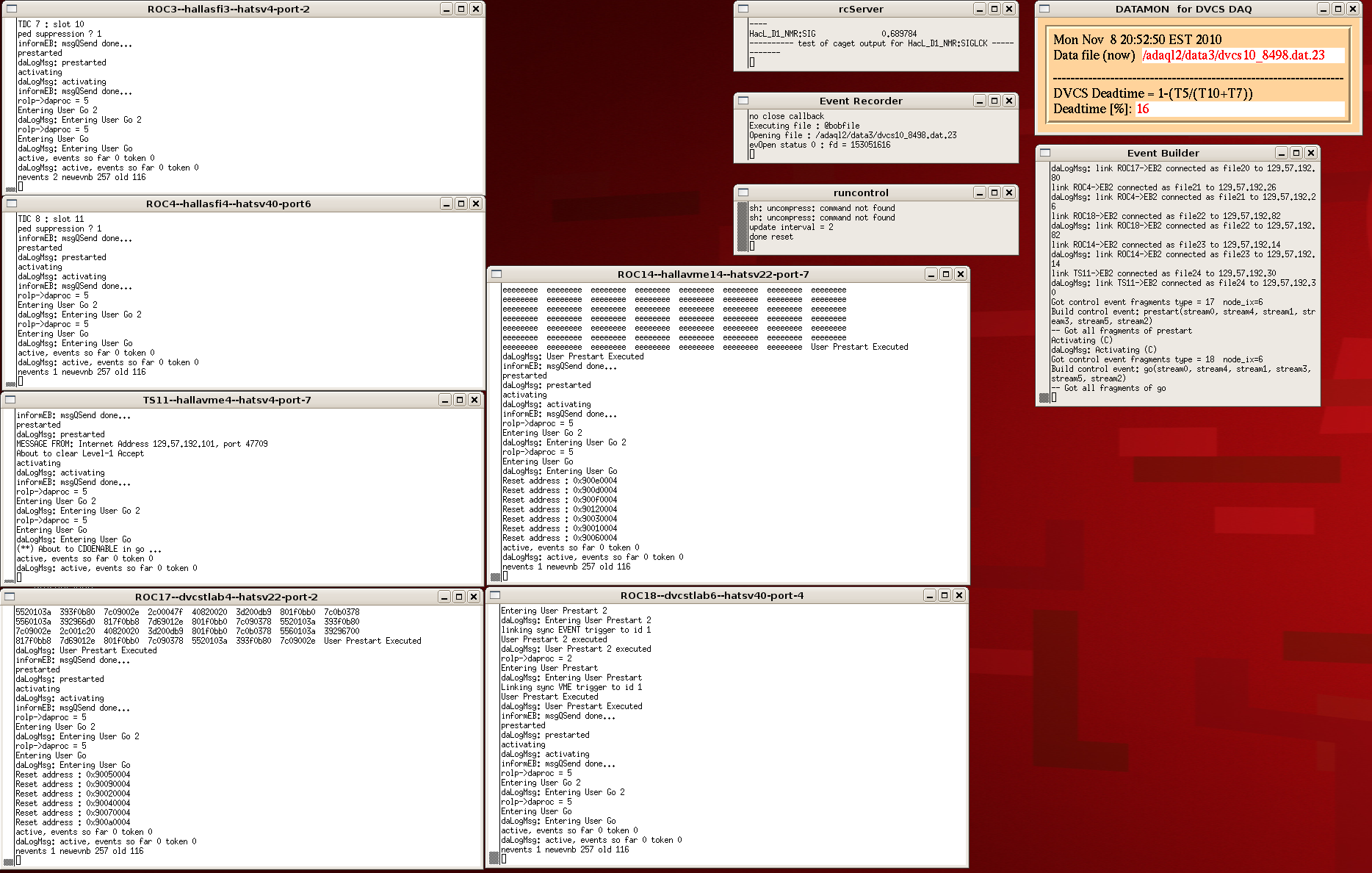Image resolution: width=1372 pixels, height=873 pixels.
Task: Click '-- Got all fragments of go' in Event Builder
Action: pyautogui.click(x=1108, y=388)
